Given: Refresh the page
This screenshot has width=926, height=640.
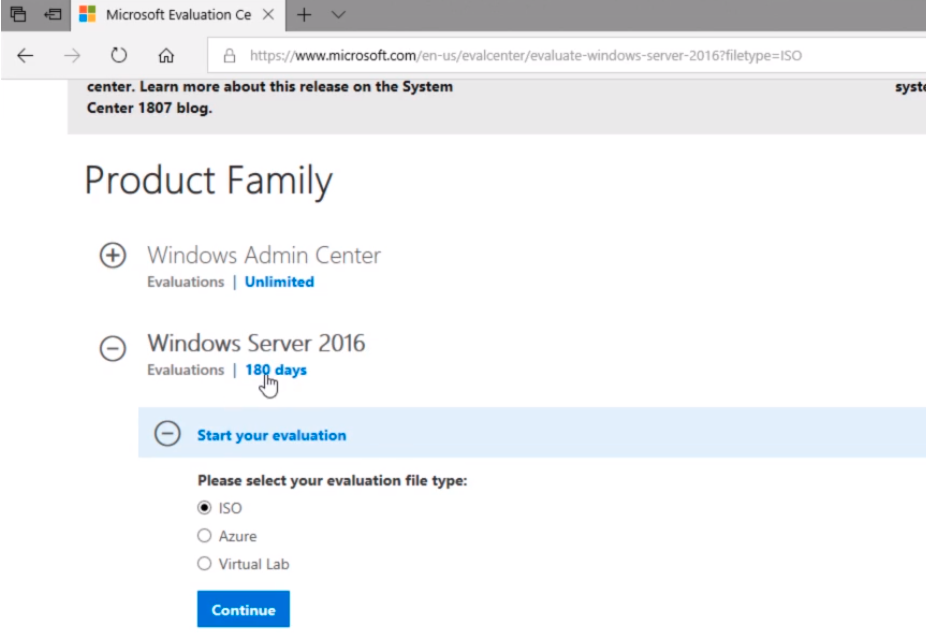Looking at the screenshot, I should tap(119, 55).
